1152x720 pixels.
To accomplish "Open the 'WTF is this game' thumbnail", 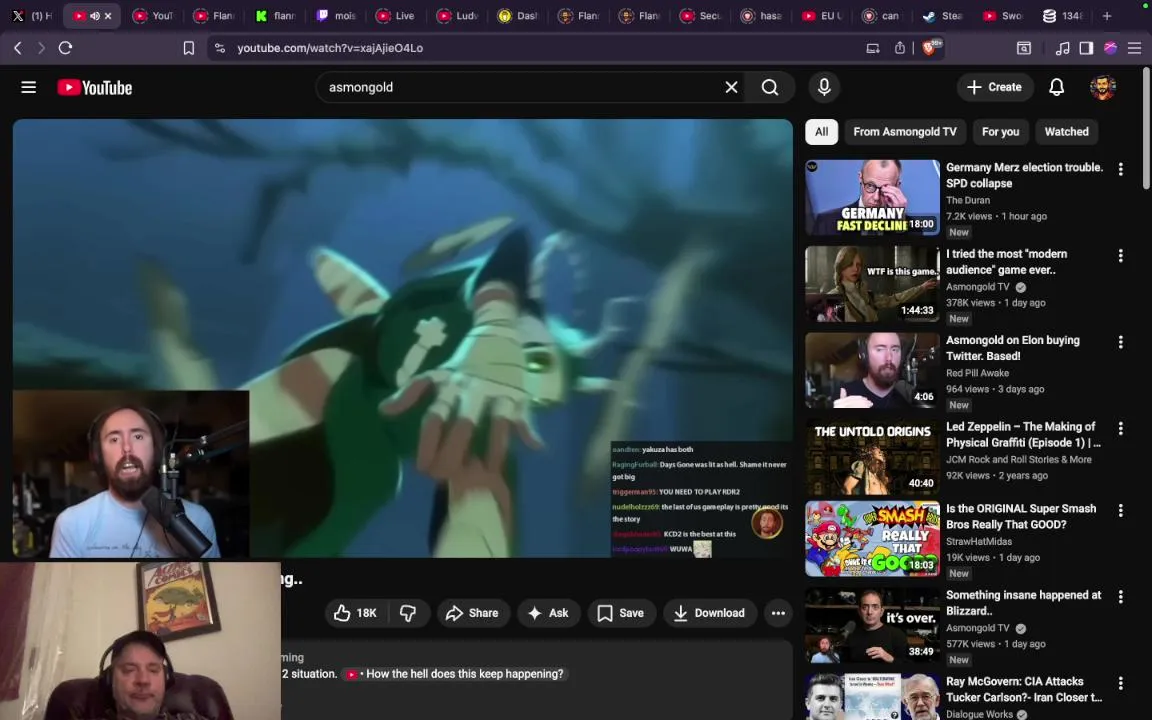I will pos(872,284).
